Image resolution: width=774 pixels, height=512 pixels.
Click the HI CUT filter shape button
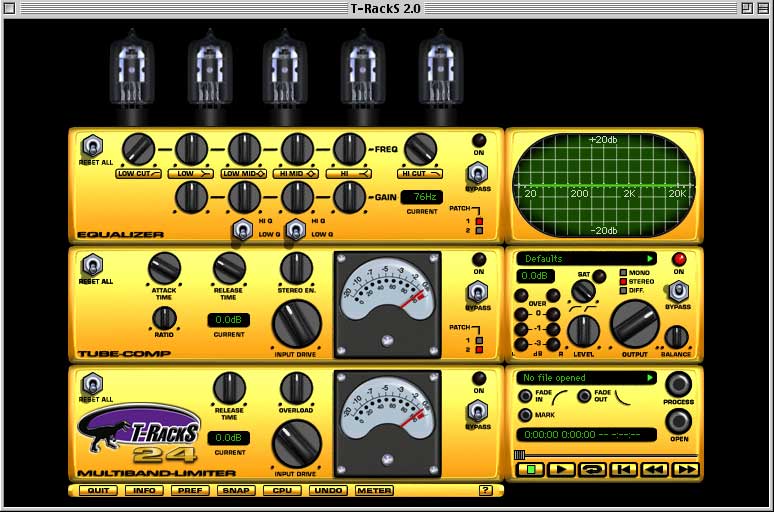pos(420,174)
